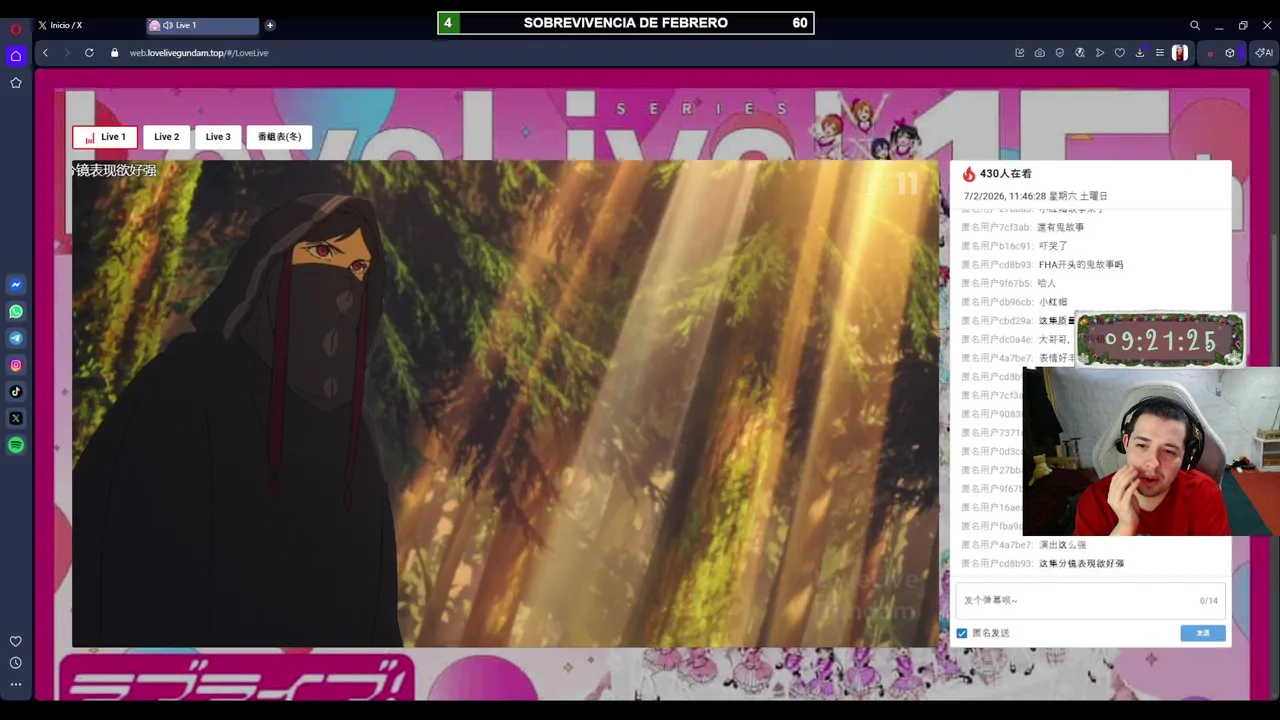Click the blue send button in chat
This screenshot has width=1280, height=720.
point(1203,633)
